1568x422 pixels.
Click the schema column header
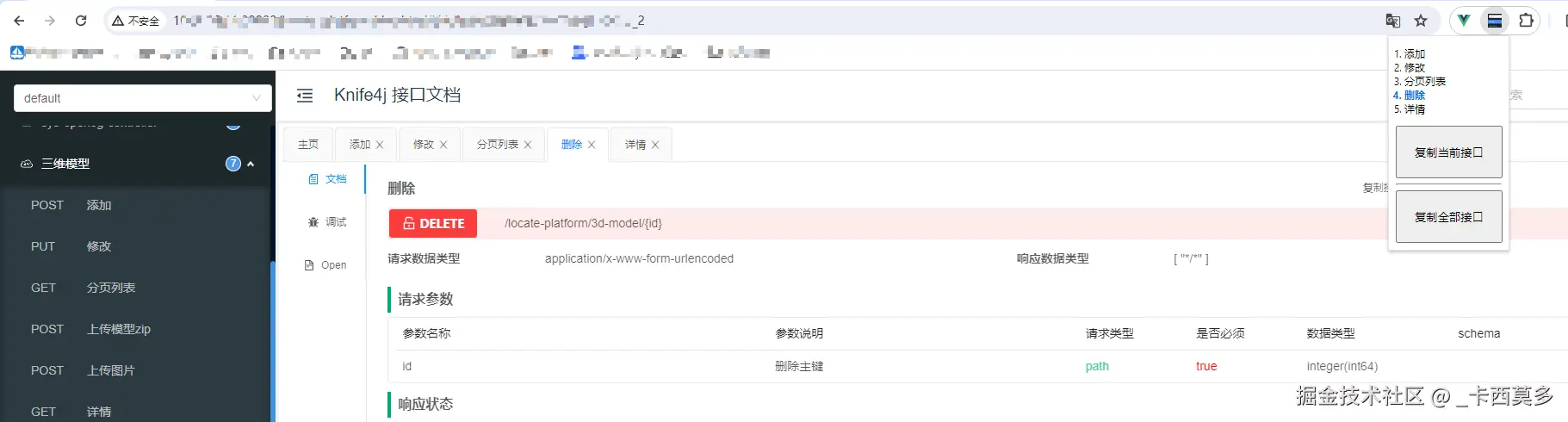1478,333
